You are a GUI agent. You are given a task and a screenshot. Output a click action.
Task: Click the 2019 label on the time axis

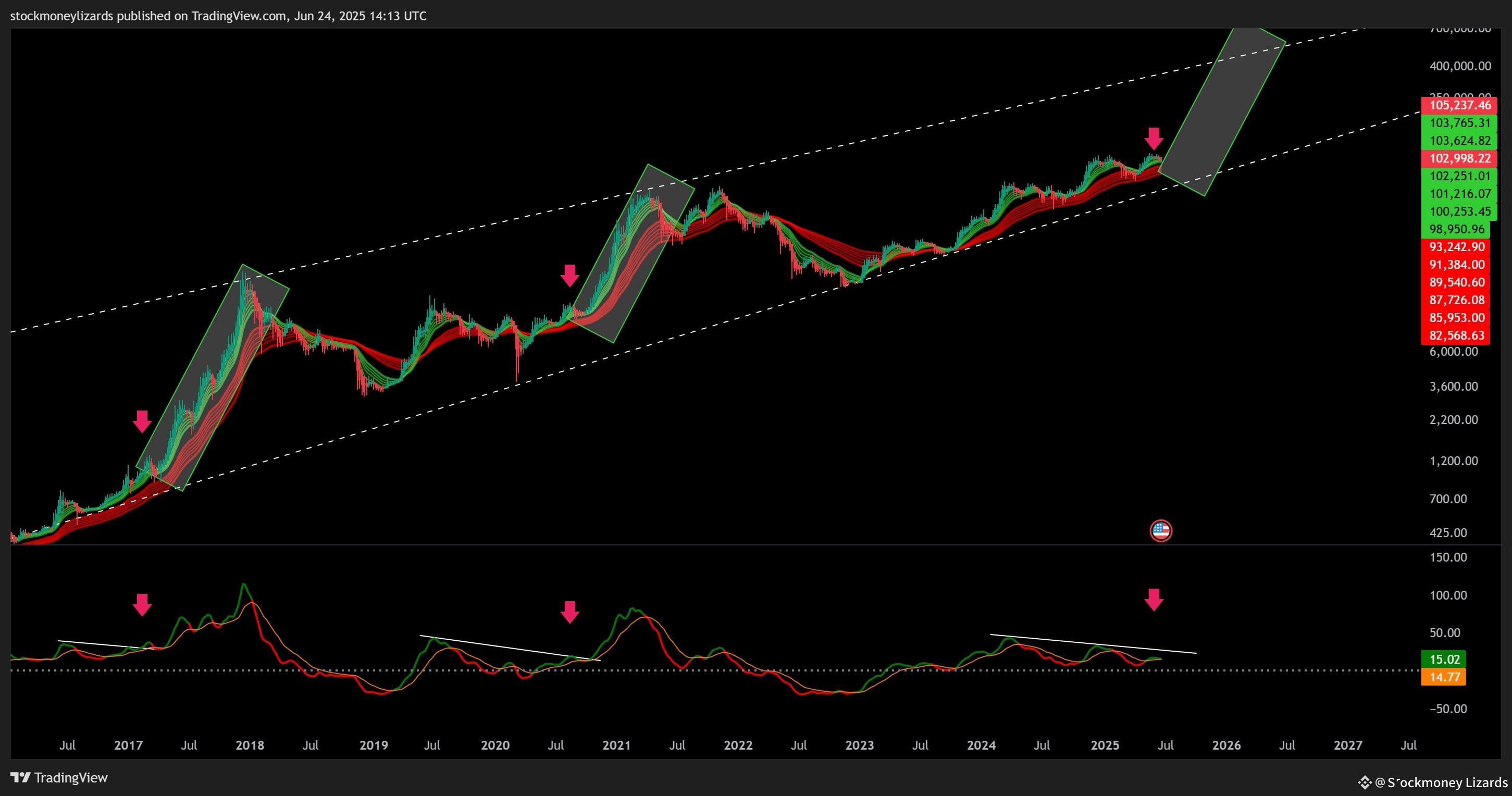(x=374, y=745)
